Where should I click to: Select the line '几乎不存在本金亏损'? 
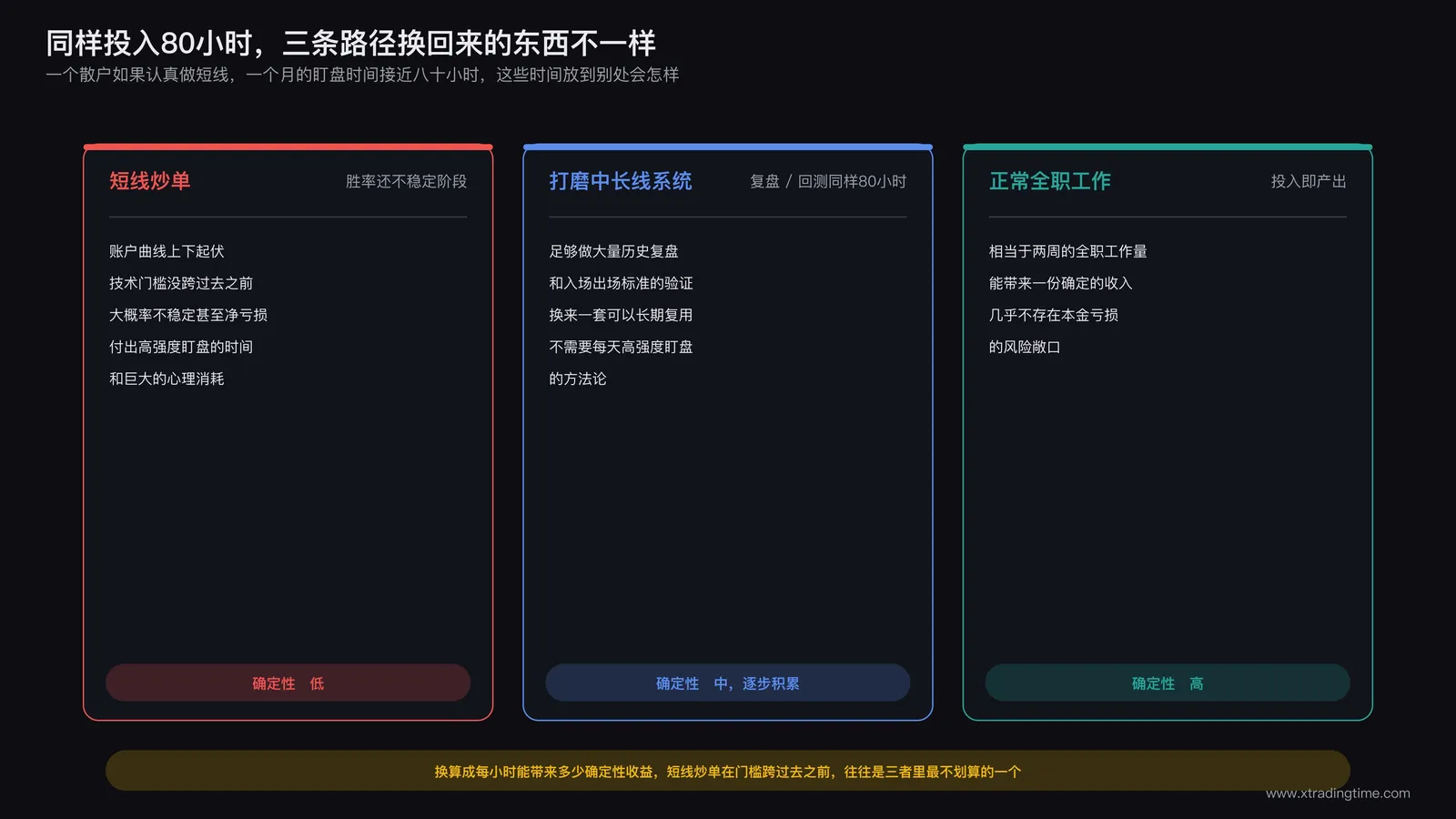point(1054,315)
